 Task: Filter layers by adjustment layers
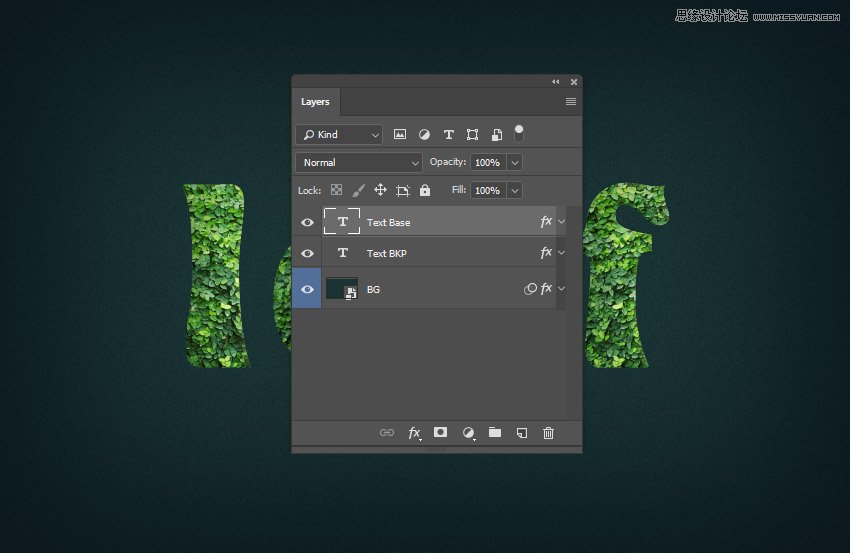tap(424, 134)
